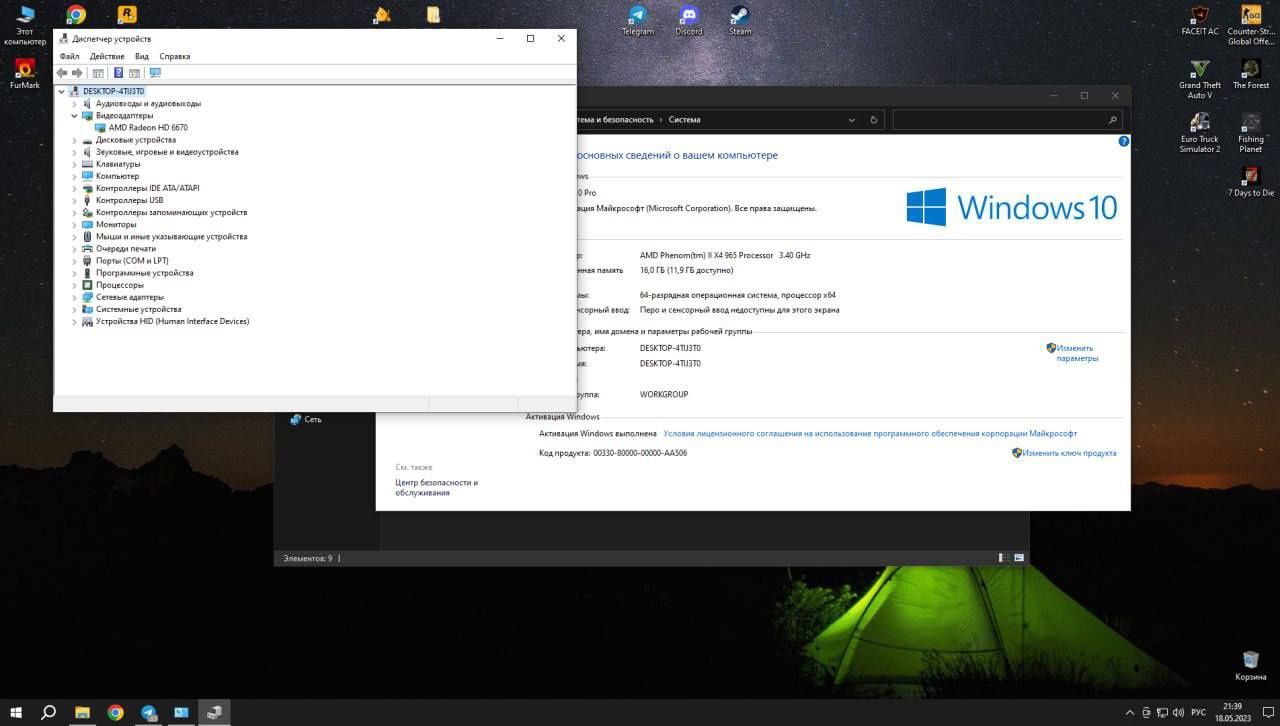1280x726 pixels.
Task: Select the 7 Days to Die desktop icon
Action: 1251,182
